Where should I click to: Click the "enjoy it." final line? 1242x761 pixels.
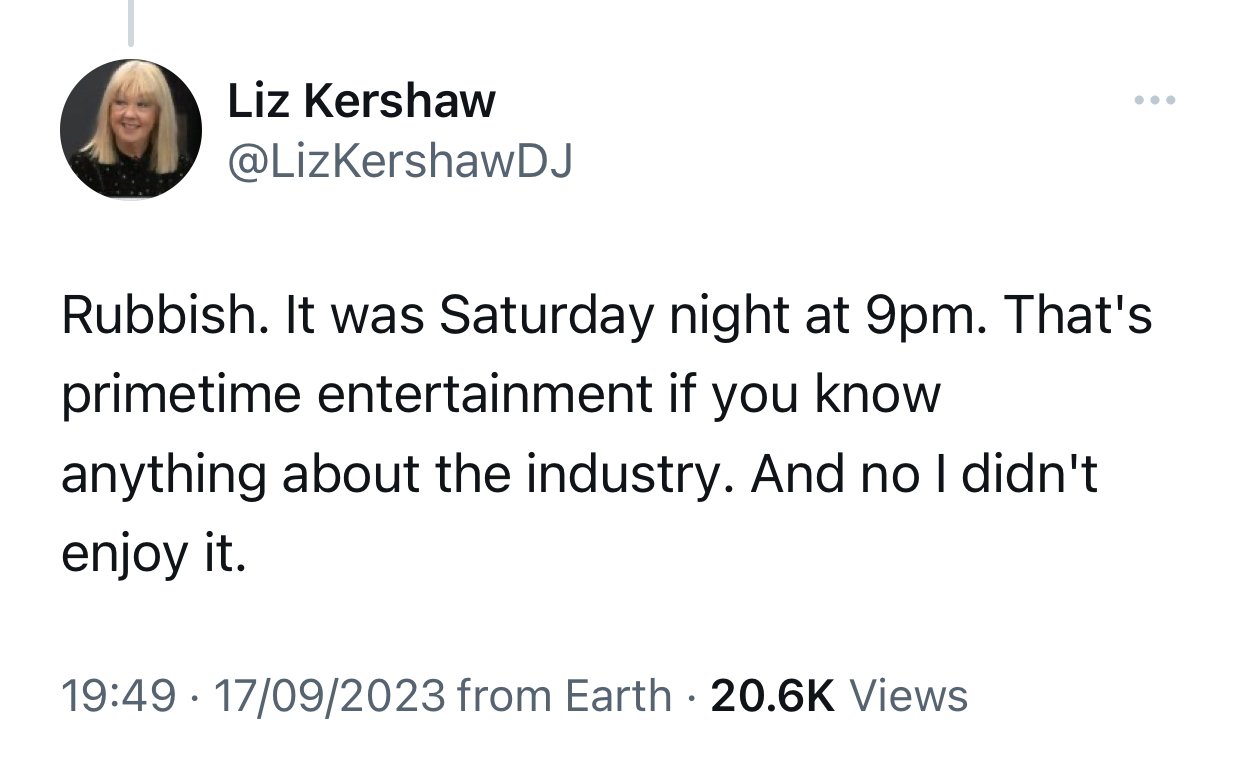coord(153,553)
